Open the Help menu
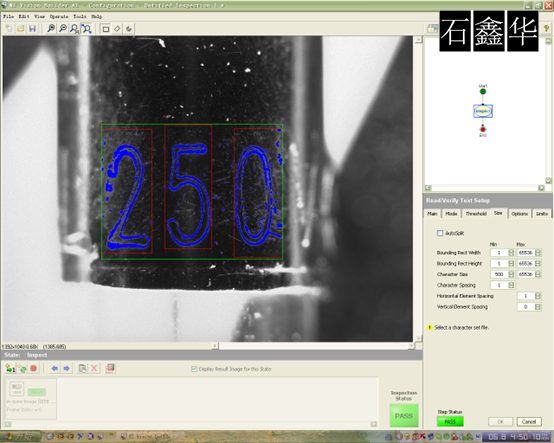The width and height of the screenshot is (554, 443). coord(96,16)
